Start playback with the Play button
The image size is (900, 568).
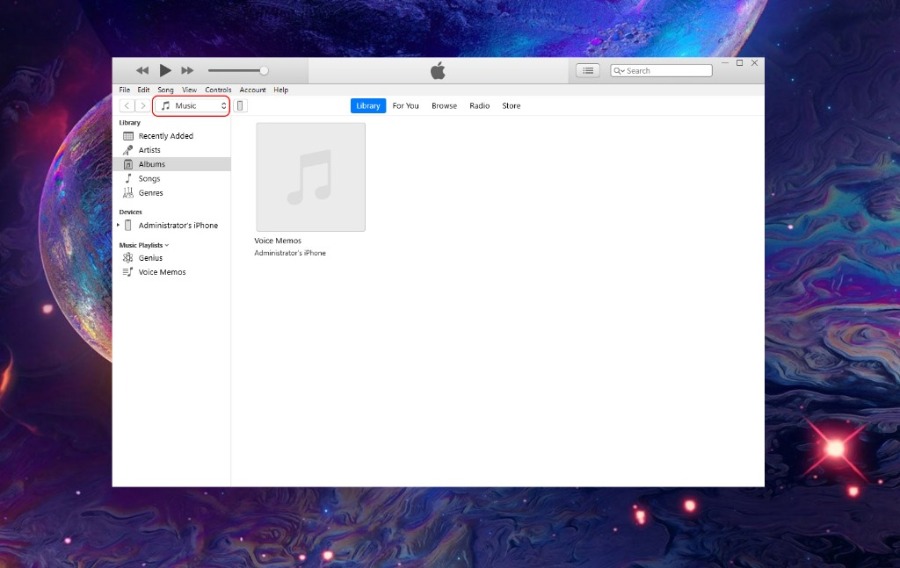[165, 70]
